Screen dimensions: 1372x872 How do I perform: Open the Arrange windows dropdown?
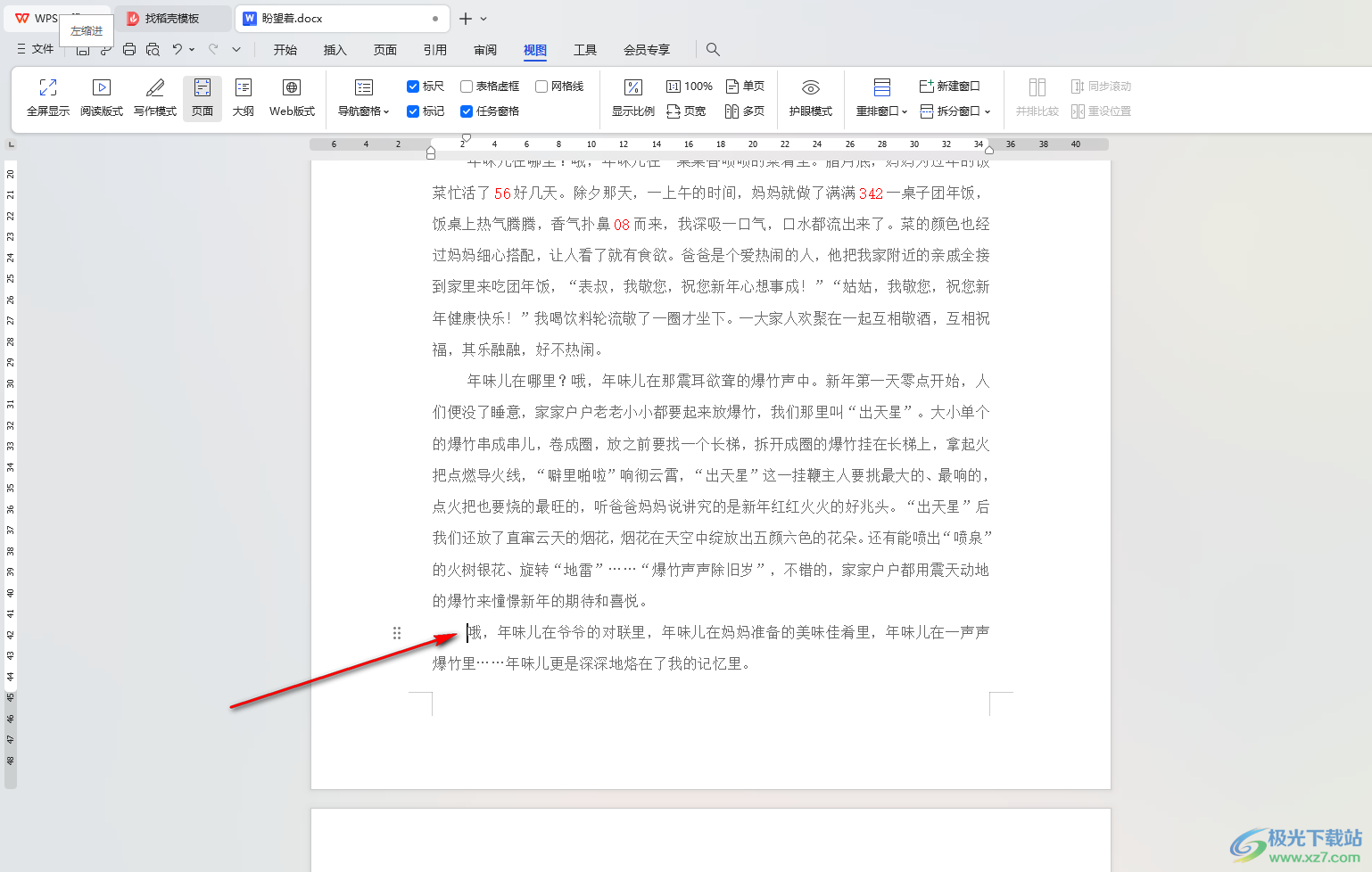881,111
